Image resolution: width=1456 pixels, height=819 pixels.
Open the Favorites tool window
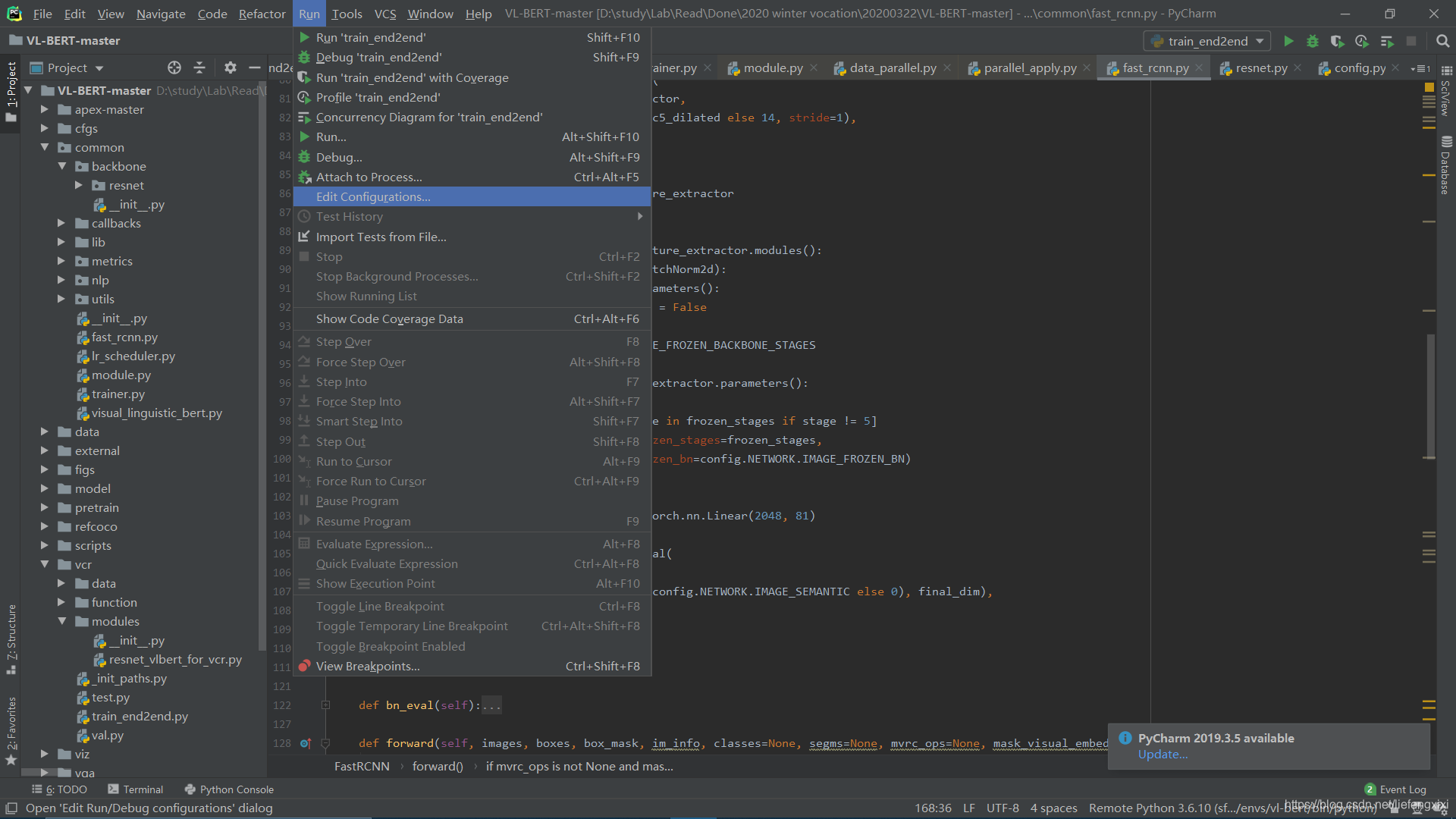click(11, 730)
